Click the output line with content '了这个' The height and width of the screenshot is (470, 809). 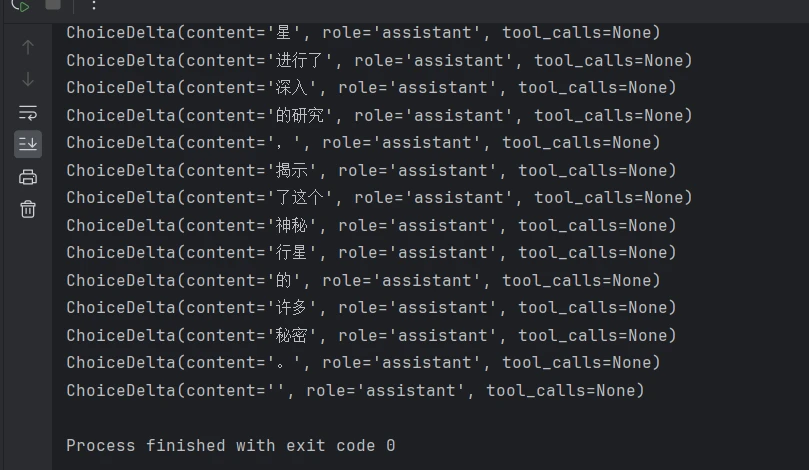[x=379, y=198]
